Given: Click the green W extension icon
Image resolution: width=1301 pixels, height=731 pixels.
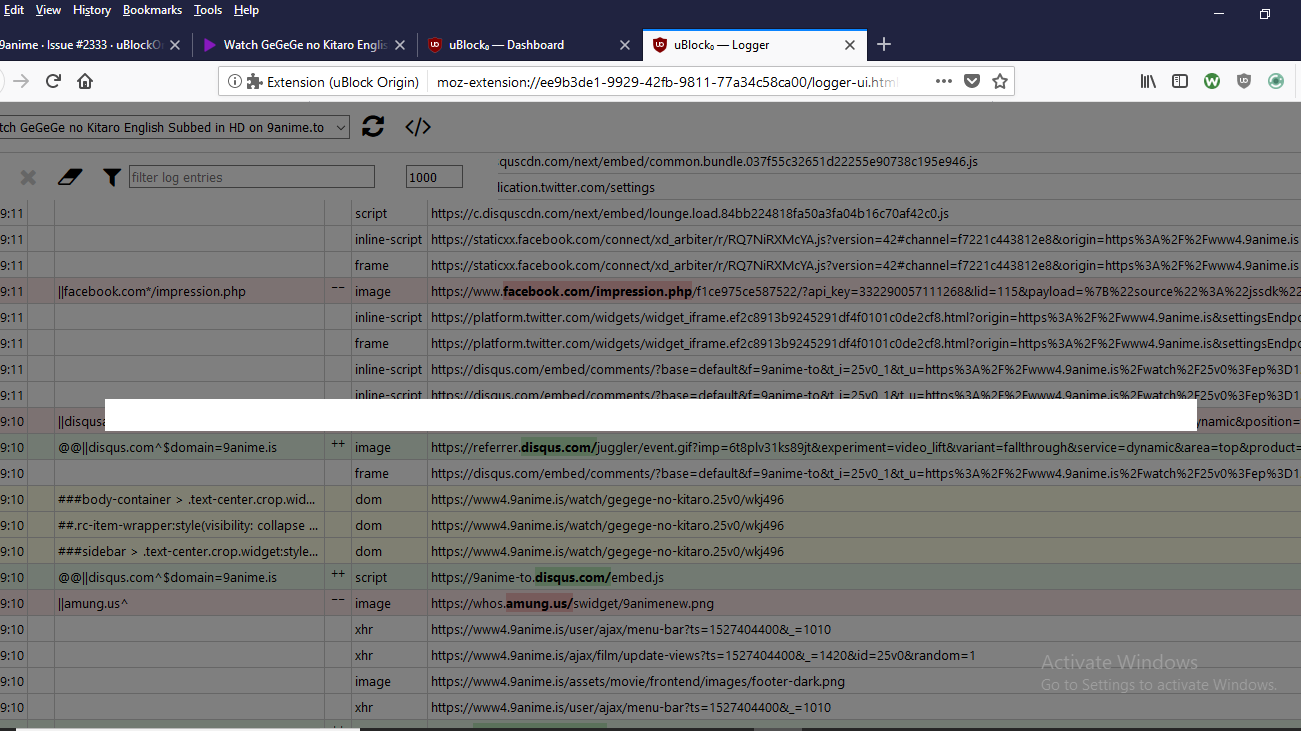Looking at the screenshot, I should pos(1212,81).
